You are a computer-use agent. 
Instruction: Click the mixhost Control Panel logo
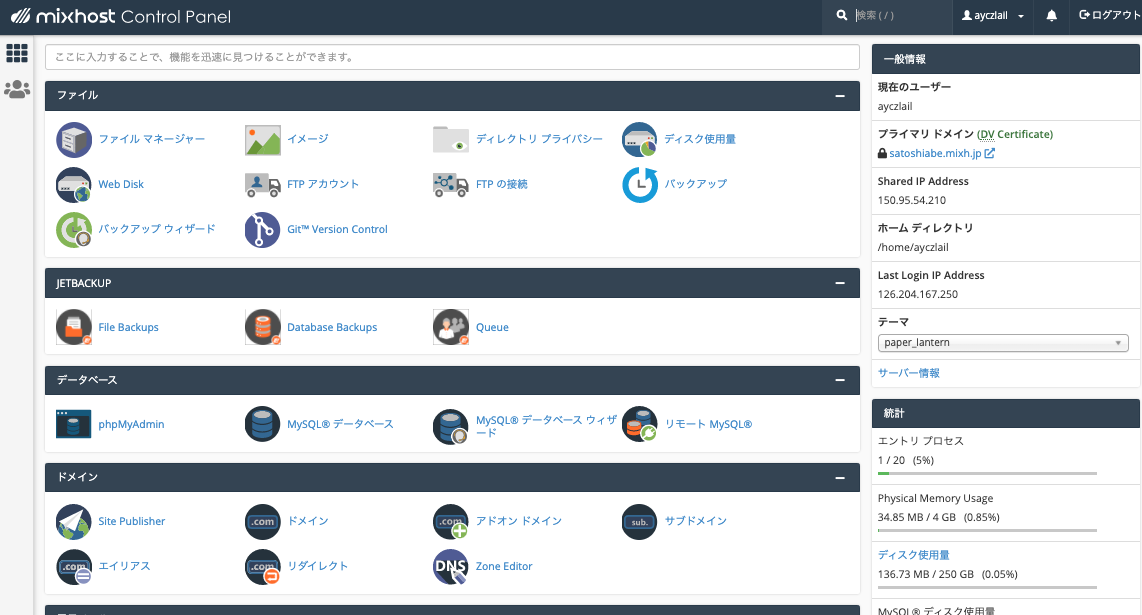pyautogui.click(x=120, y=16)
